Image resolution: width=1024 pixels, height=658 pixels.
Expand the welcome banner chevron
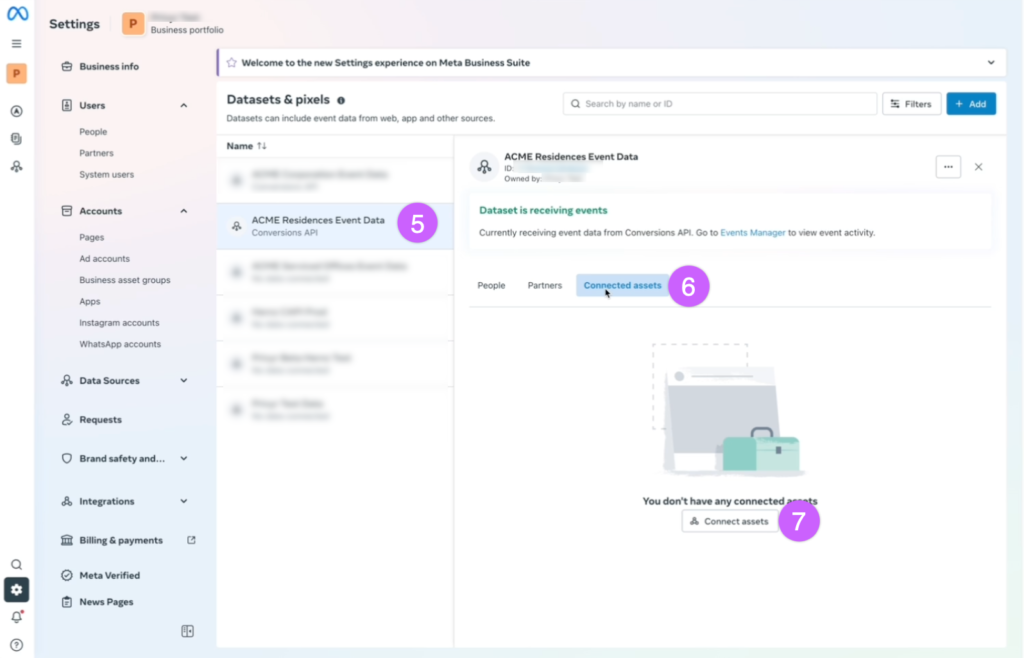coord(991,63)
